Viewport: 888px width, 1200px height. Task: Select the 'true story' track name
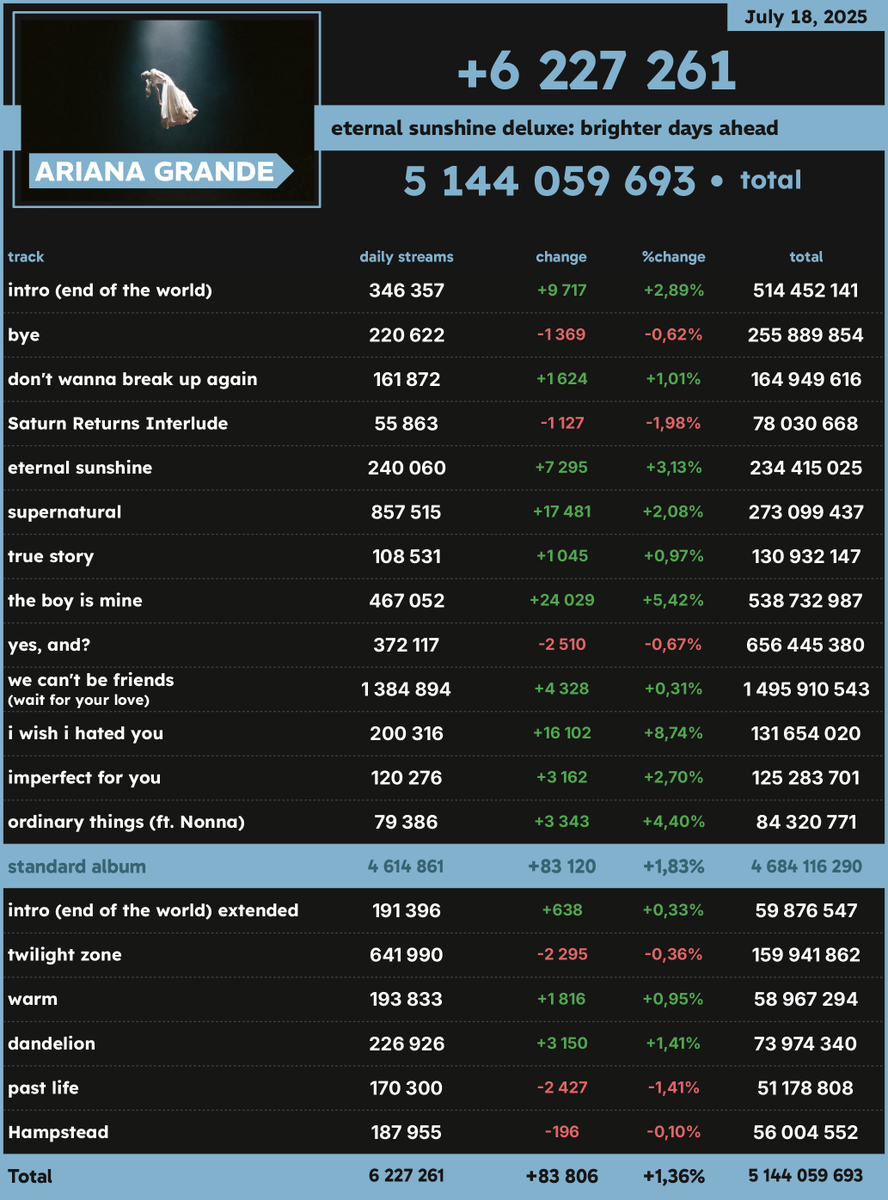pos(51,556)
